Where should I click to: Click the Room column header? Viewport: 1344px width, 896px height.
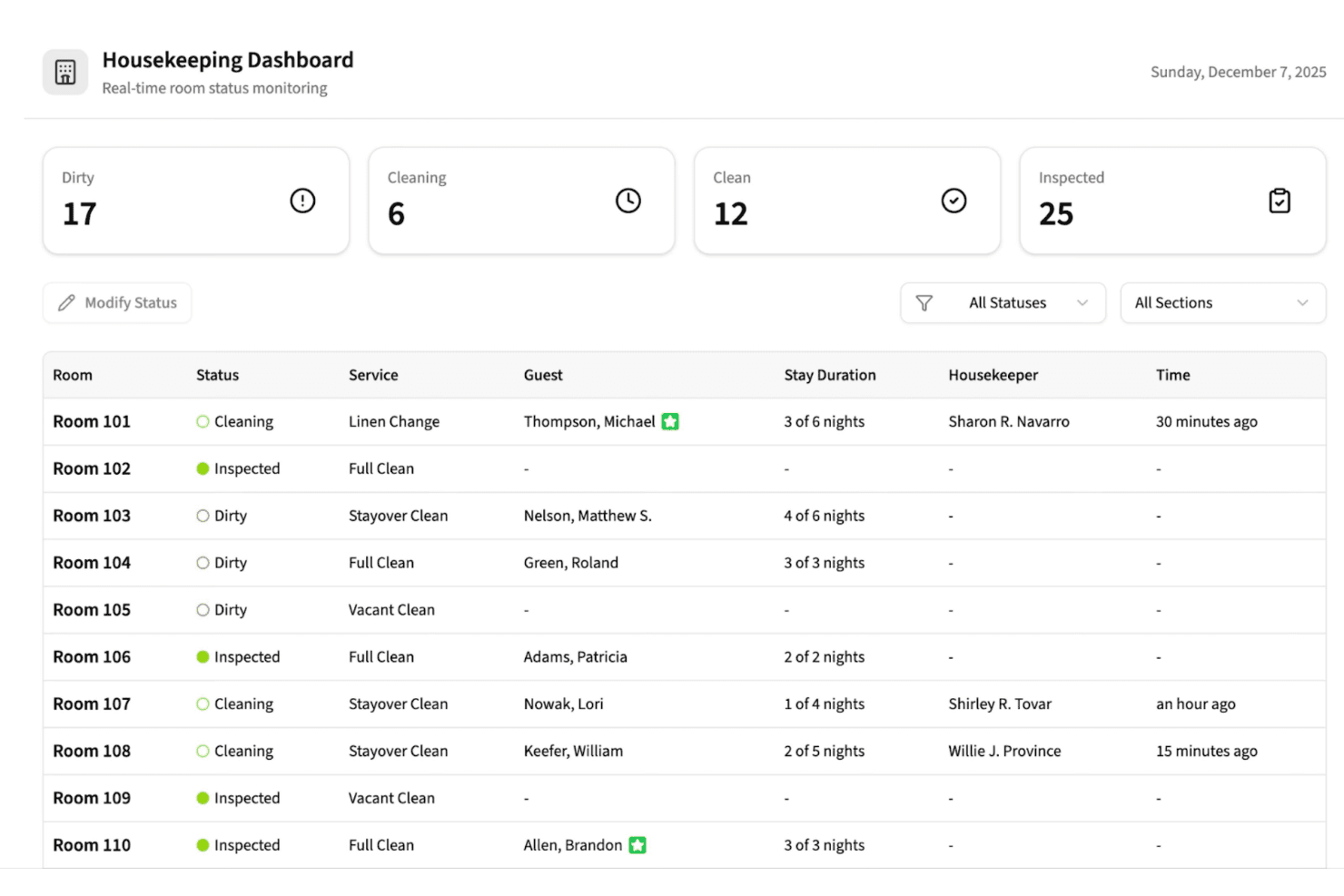[73, 375]
